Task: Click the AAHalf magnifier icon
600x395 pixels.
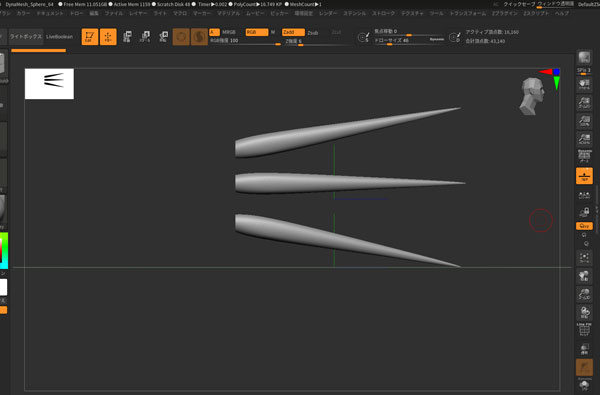Action: click(x=584, y=139)
